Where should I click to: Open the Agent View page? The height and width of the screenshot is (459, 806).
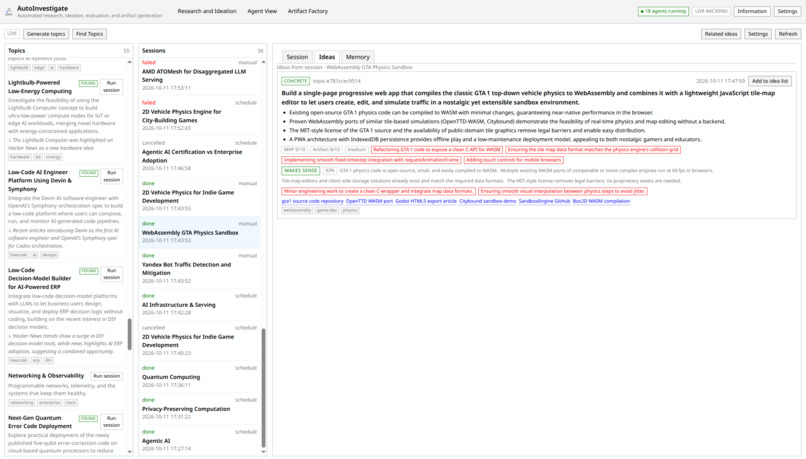point(262,11)
